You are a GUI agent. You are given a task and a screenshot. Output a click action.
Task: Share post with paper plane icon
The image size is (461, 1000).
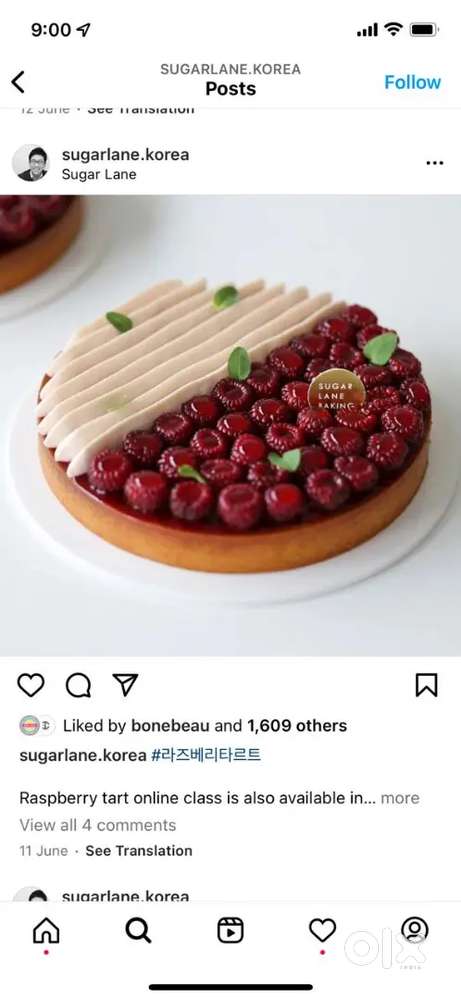click(125, 685)
